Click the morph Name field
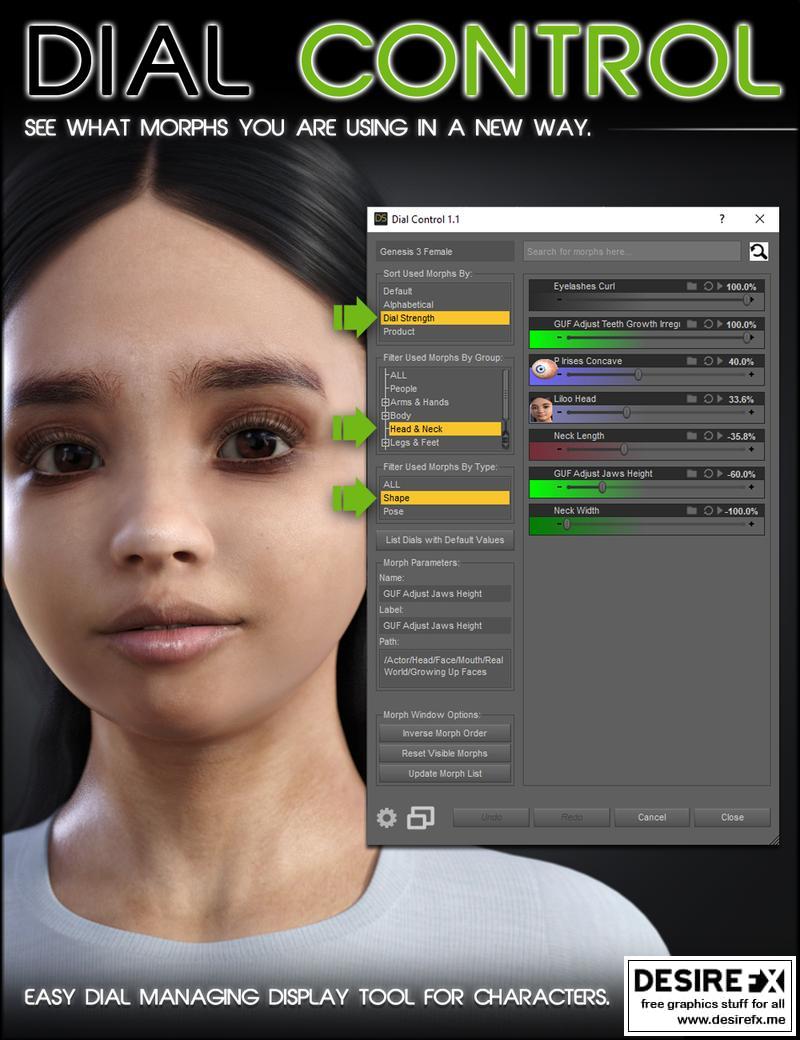Screen dimensions: 800x1040 click(444, 594)
